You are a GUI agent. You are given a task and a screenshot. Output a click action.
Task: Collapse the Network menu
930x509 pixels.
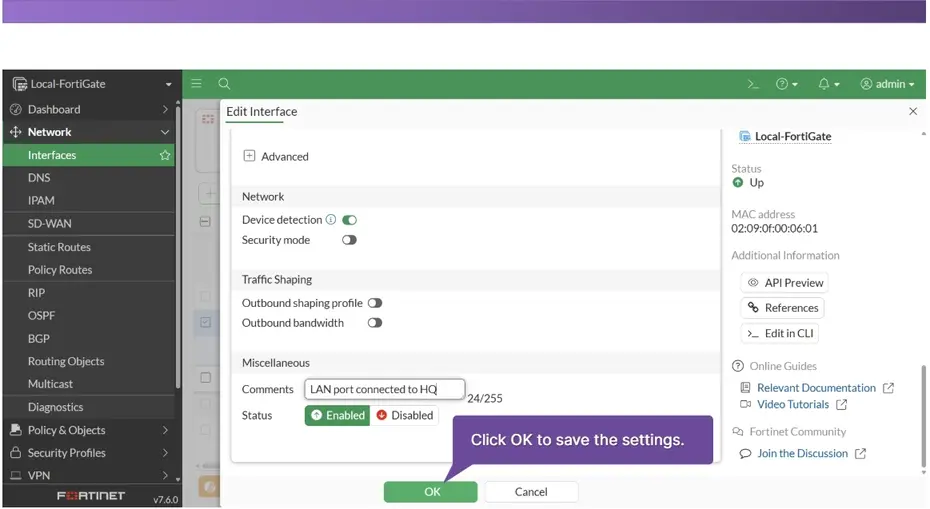coord(89,132)
